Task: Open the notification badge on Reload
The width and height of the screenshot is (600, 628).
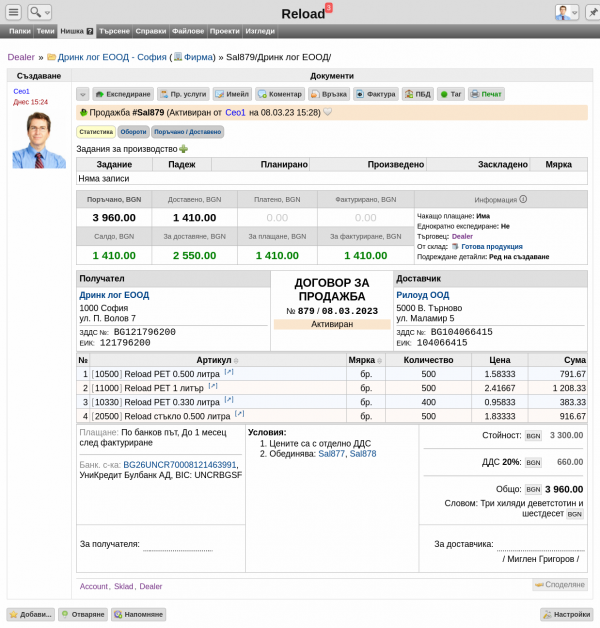Action: pyautogui.click(x=328, y=8)
